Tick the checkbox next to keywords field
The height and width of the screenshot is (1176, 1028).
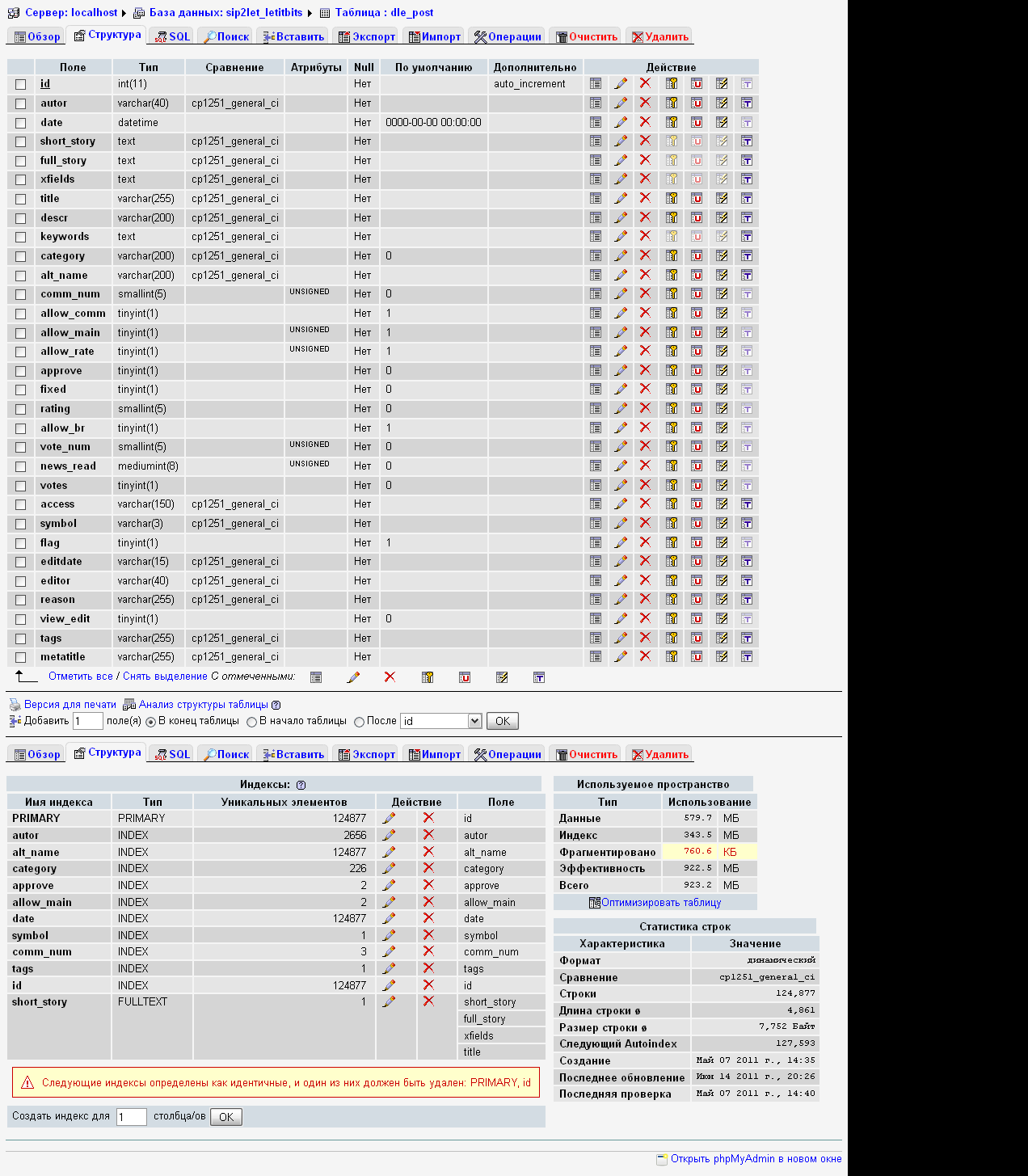21,238
